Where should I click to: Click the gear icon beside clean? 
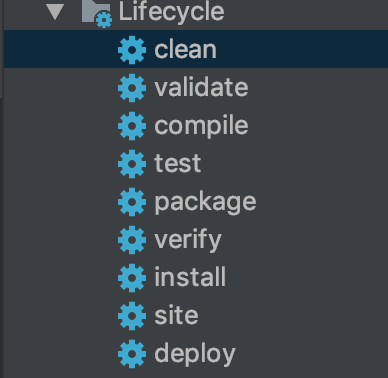pos(132,50)
